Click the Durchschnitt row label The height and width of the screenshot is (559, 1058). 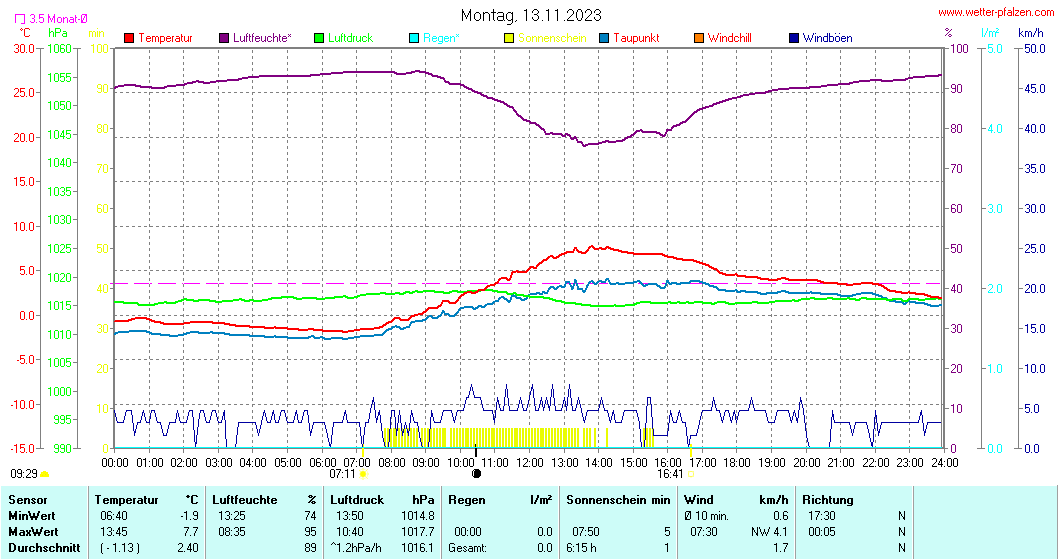[x=44, y=548]
